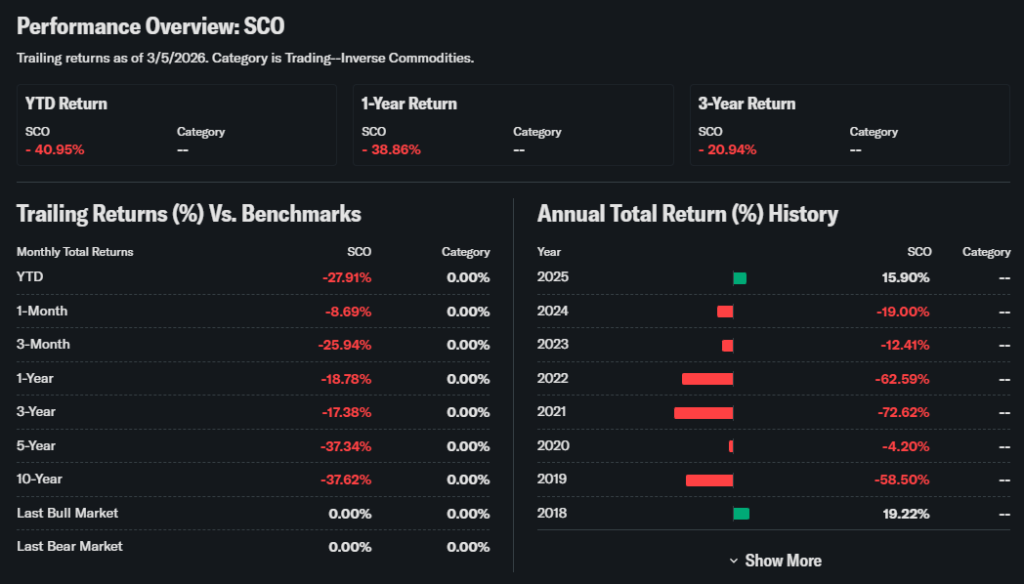Select the Last Bull Market row label
The height and width of the screenshot is (584, 1024).
tap(67, 513)
